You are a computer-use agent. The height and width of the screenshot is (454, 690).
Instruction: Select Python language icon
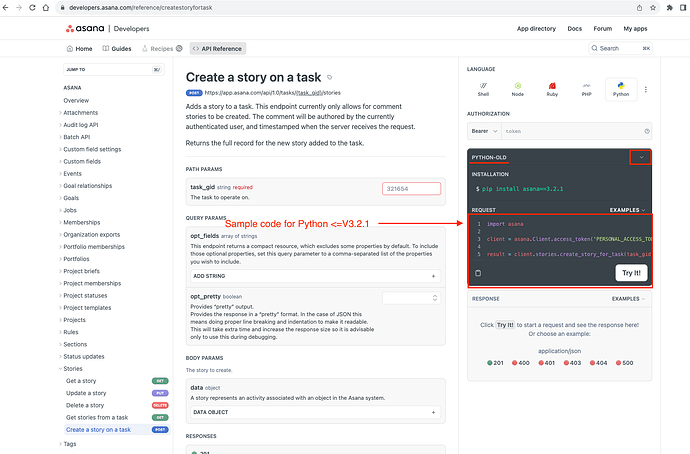click(621, 89)
